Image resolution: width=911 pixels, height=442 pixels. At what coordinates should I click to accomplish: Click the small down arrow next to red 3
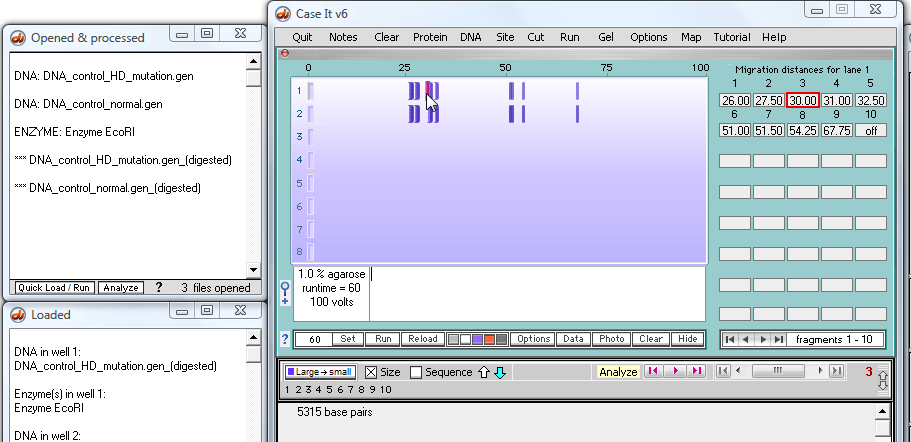(x=883, y=386)
